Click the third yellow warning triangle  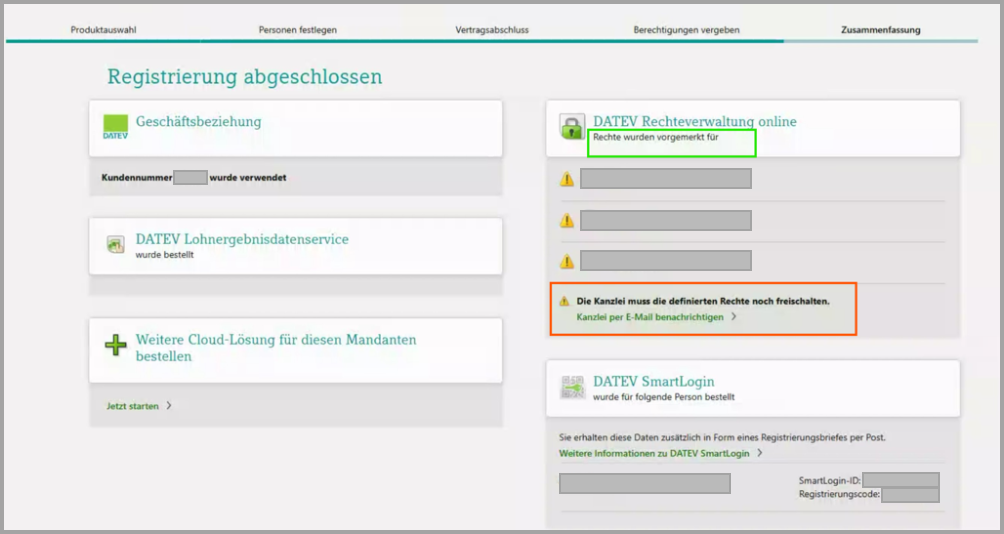[x=567, y=261]
